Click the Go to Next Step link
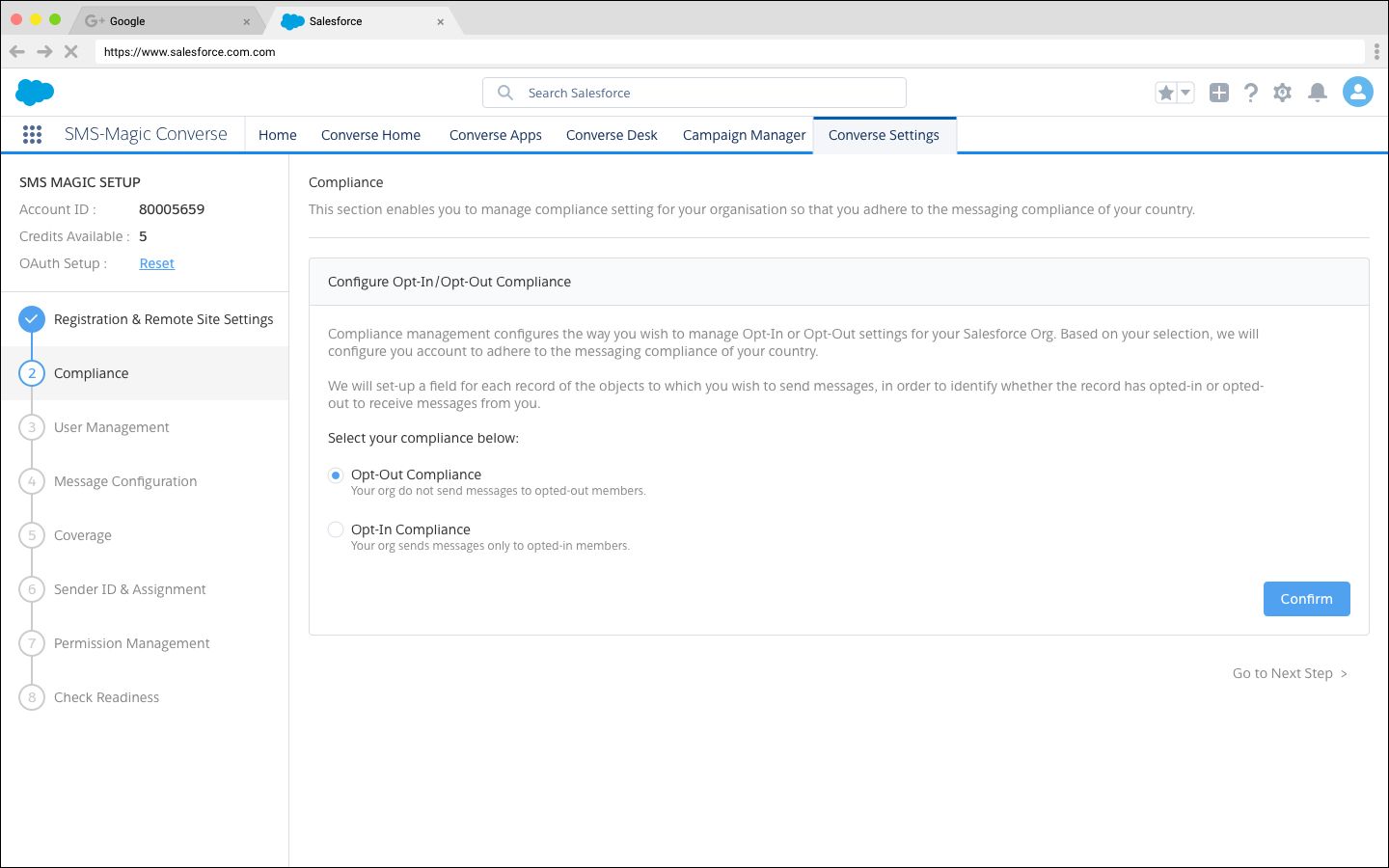 pyautogui.click(x=1291, y=673)
